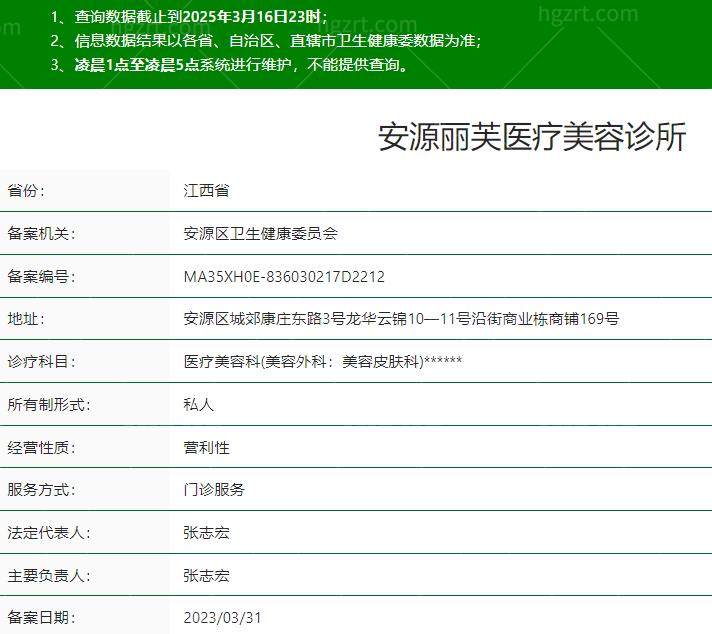Select 安源区卫生健康委员会 value
Viewport: 712px width, 634px height.
tap(261, 233)
